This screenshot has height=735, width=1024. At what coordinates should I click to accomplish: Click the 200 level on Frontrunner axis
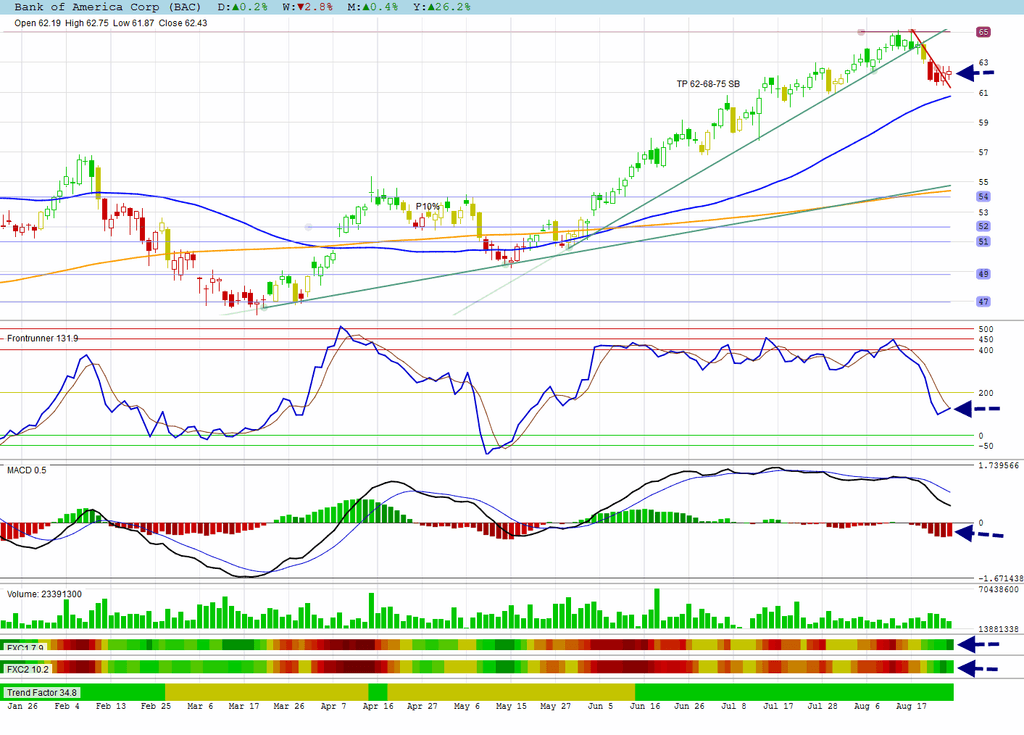coord(986,393)
